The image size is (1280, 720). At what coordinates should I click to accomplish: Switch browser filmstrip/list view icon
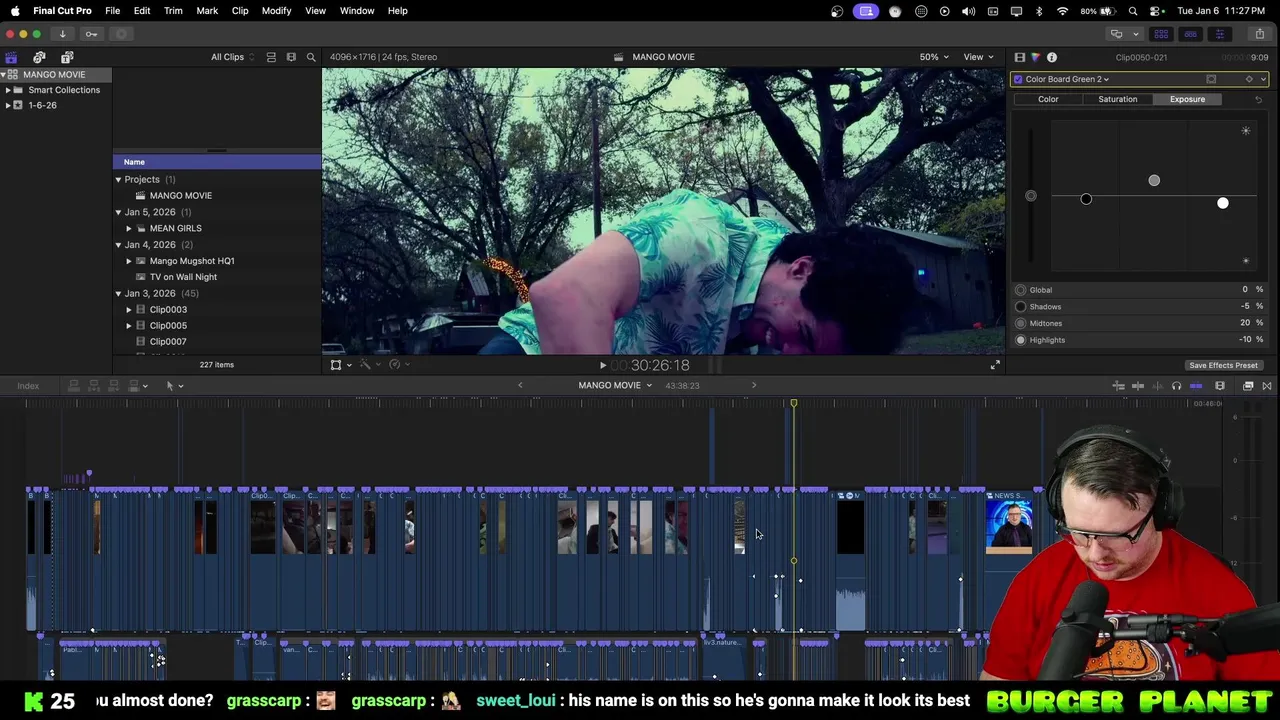tap(291, 57)
